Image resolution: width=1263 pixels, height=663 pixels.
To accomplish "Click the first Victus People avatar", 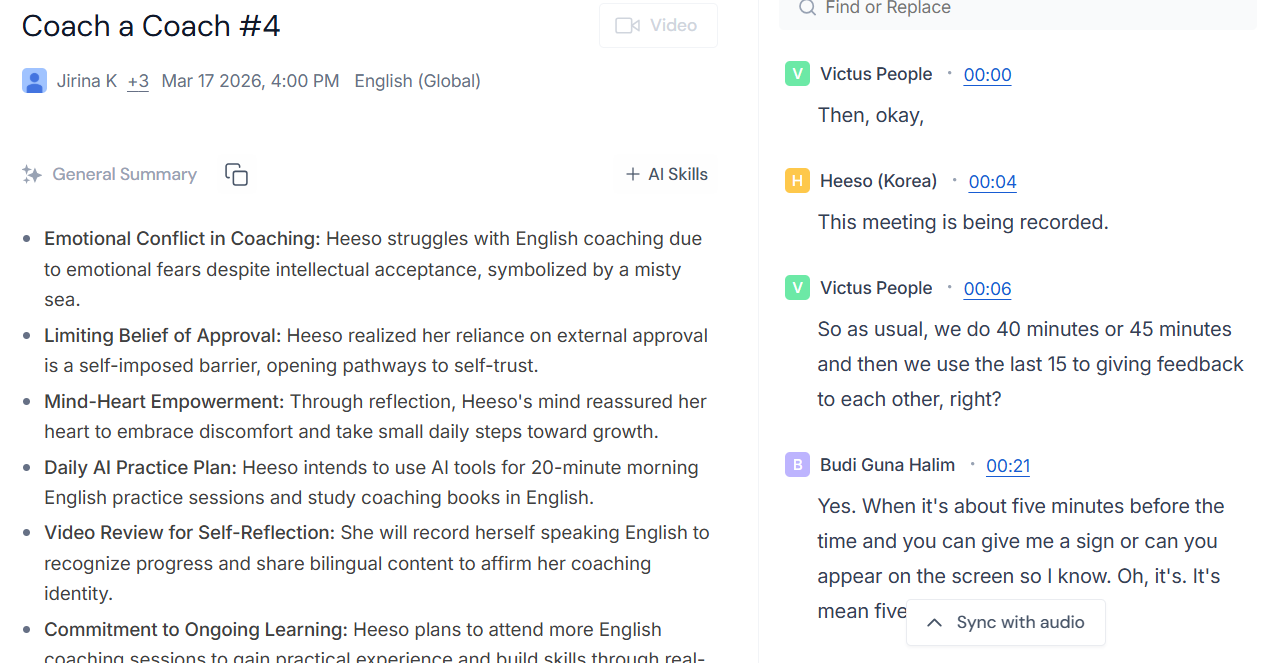I will tap(797, 74).
